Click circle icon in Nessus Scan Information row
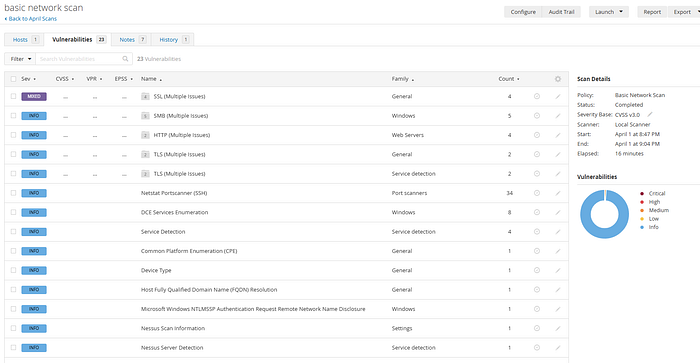 [537, 328]
